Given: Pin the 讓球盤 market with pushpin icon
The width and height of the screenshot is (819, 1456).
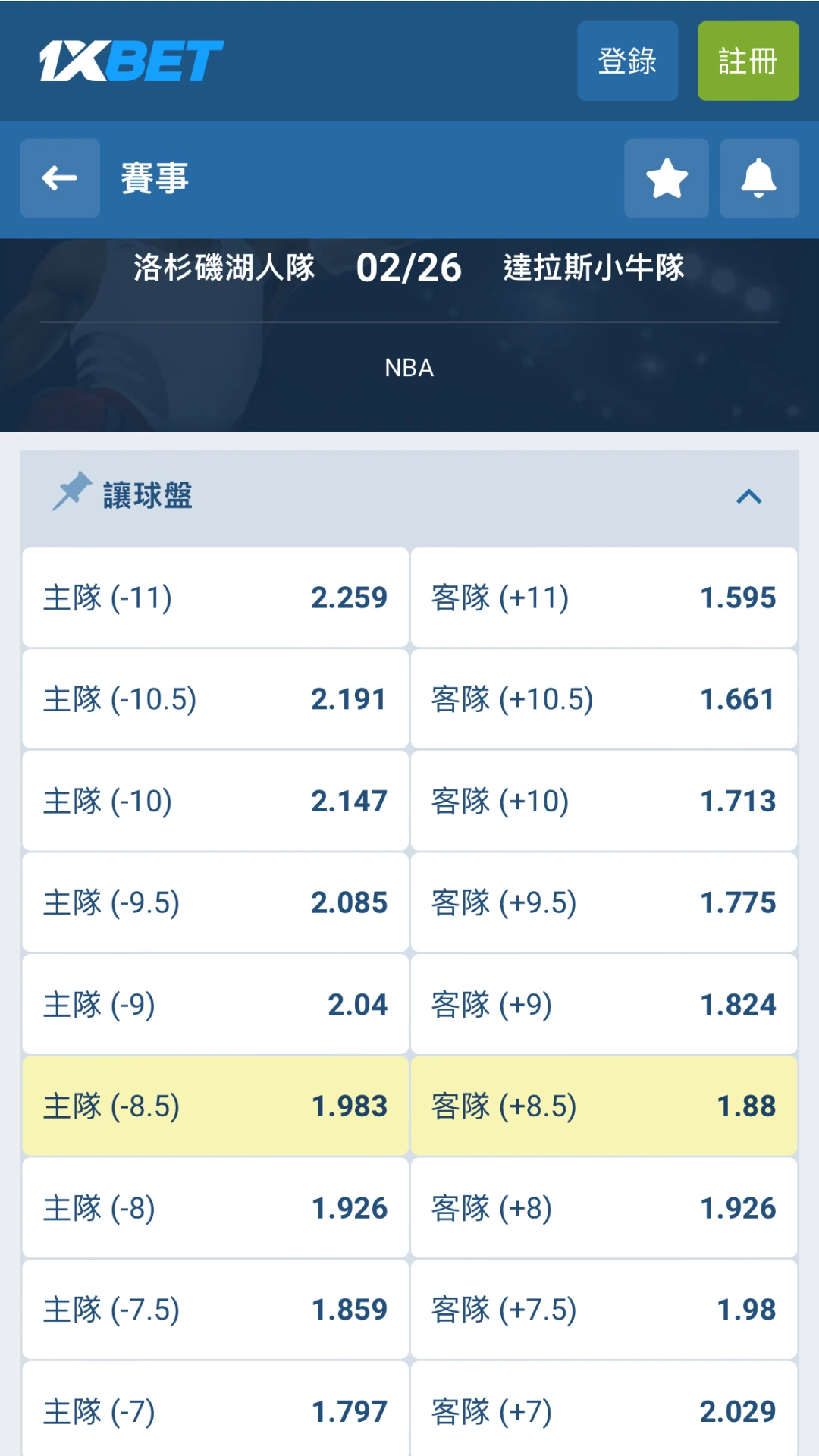Looking at the screenshot, I should (72, 491).
